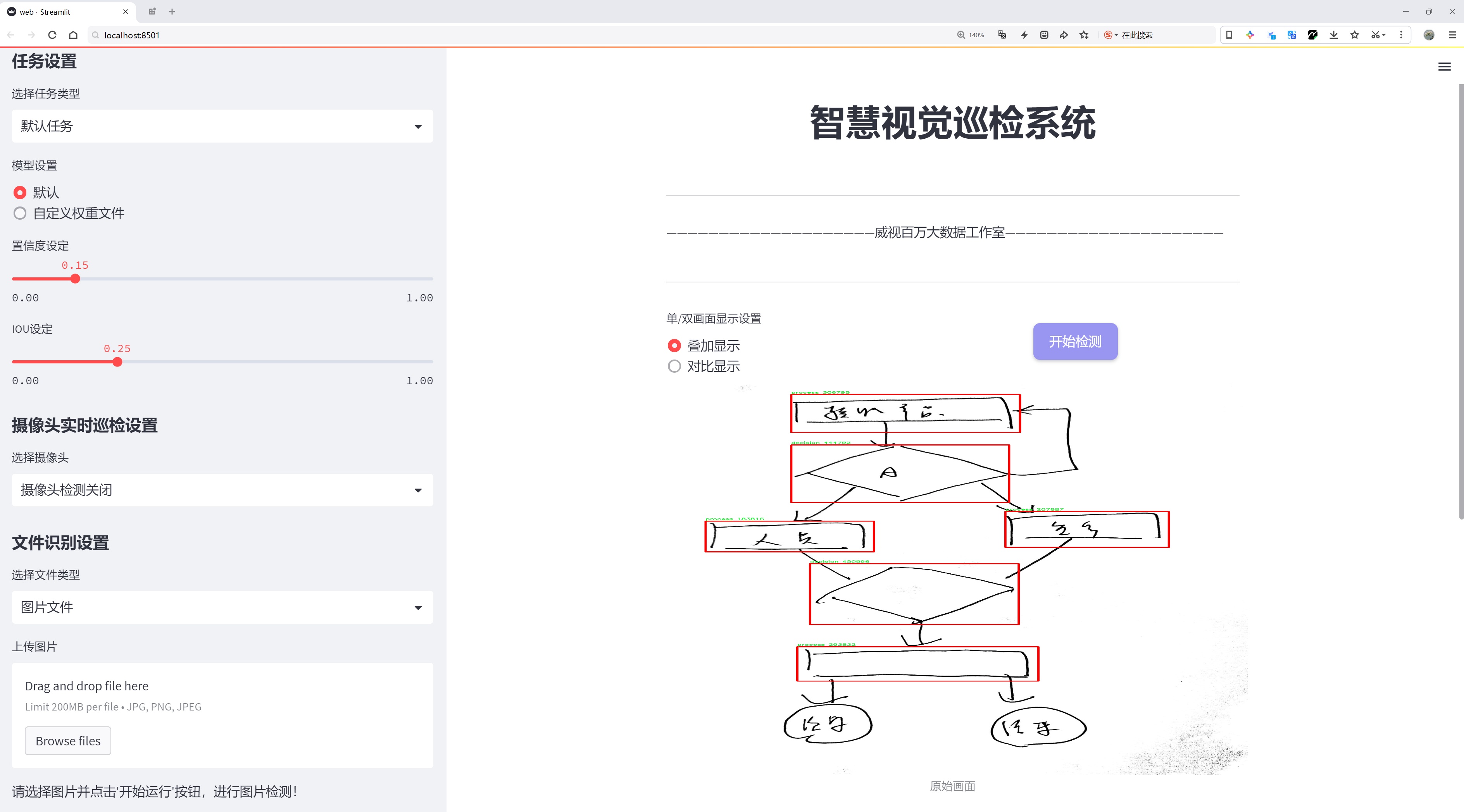The width and height of the screenshot is (1464, 812).
Task: Expand the 图片文件 file type dropdown
Action: pos(222,607)
